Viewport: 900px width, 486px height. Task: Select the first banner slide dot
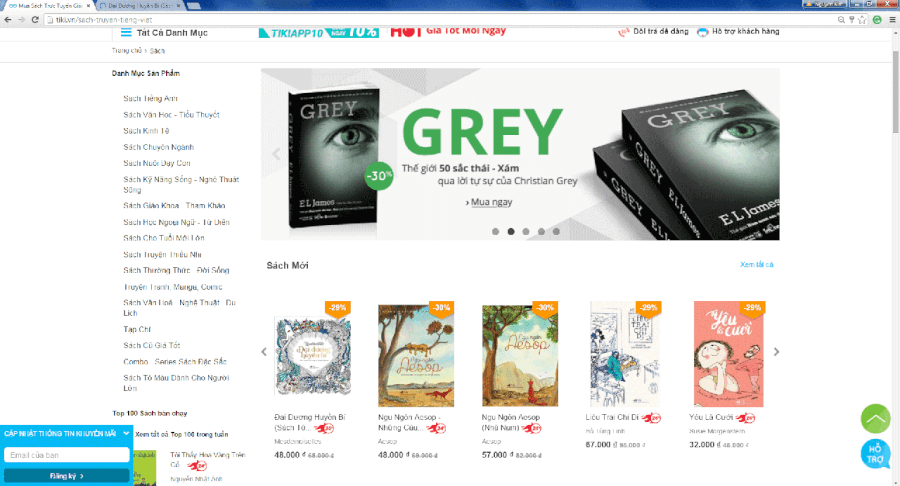click(x=495, y=232)
